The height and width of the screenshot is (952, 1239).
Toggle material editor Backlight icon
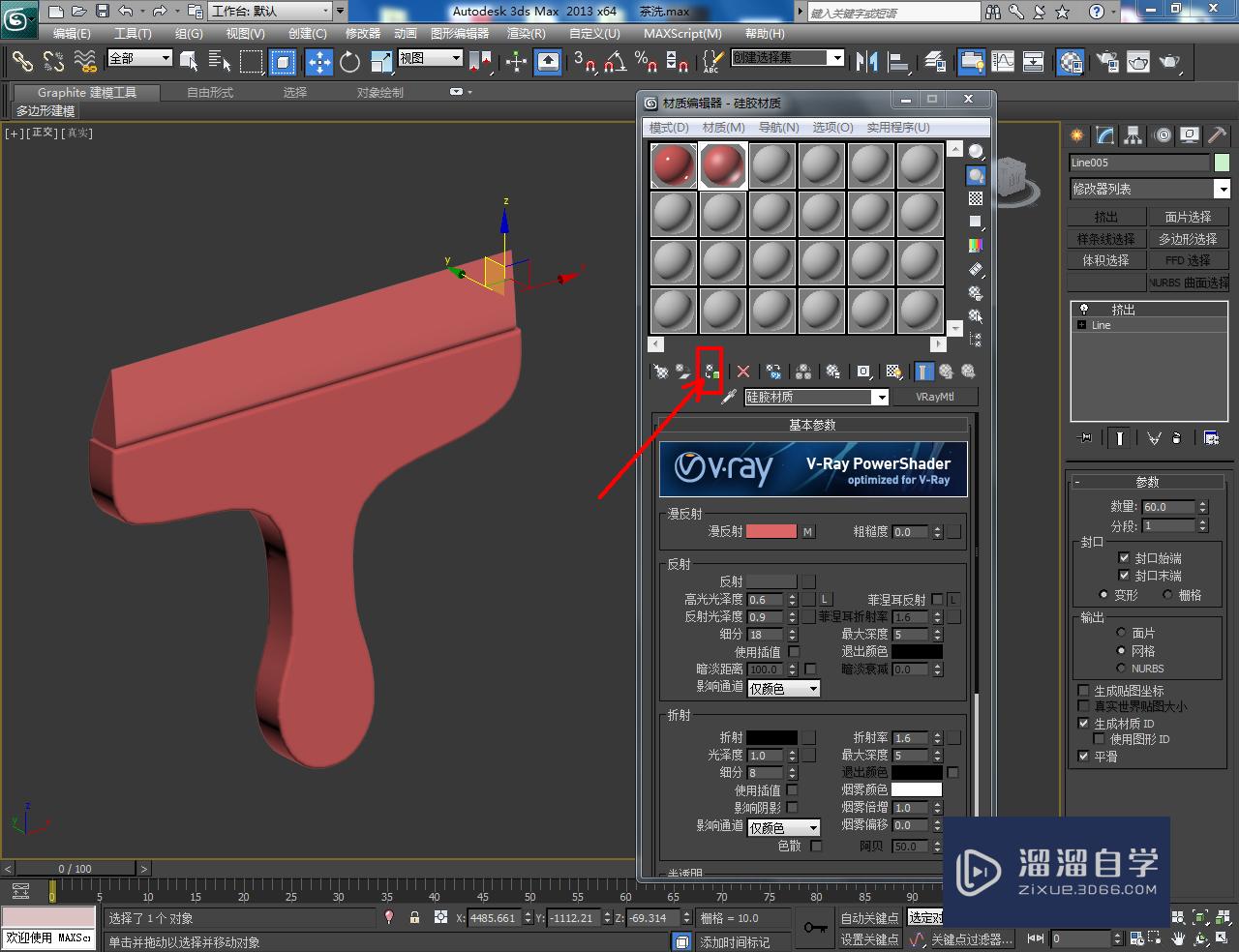976,175
